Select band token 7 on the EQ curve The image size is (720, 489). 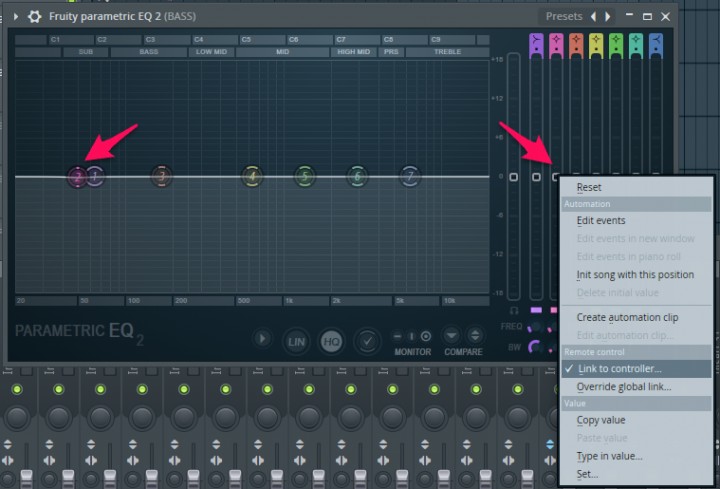point(410,176)
